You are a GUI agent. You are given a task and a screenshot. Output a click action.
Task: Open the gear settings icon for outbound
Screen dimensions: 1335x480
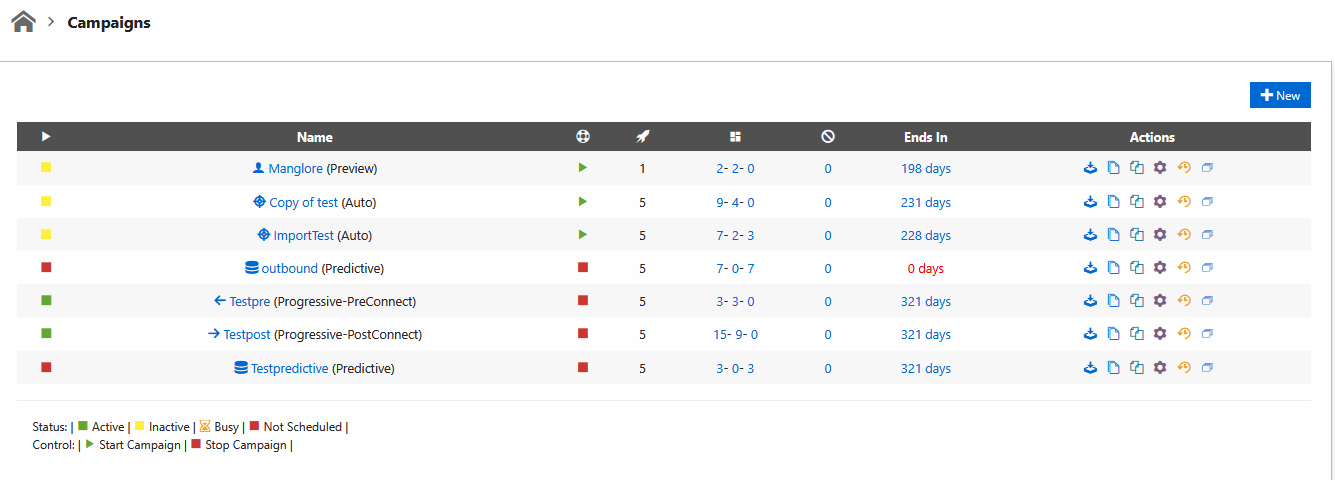(x=1160, y=268)
